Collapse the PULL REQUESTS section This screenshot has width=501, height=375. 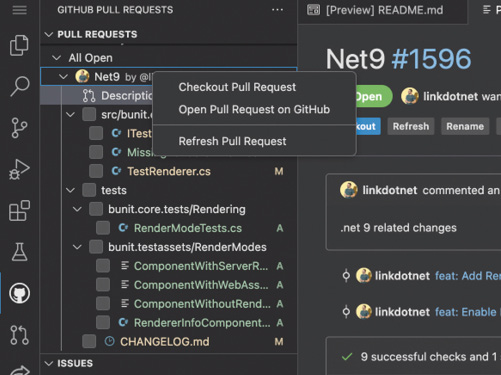(49, 34)
